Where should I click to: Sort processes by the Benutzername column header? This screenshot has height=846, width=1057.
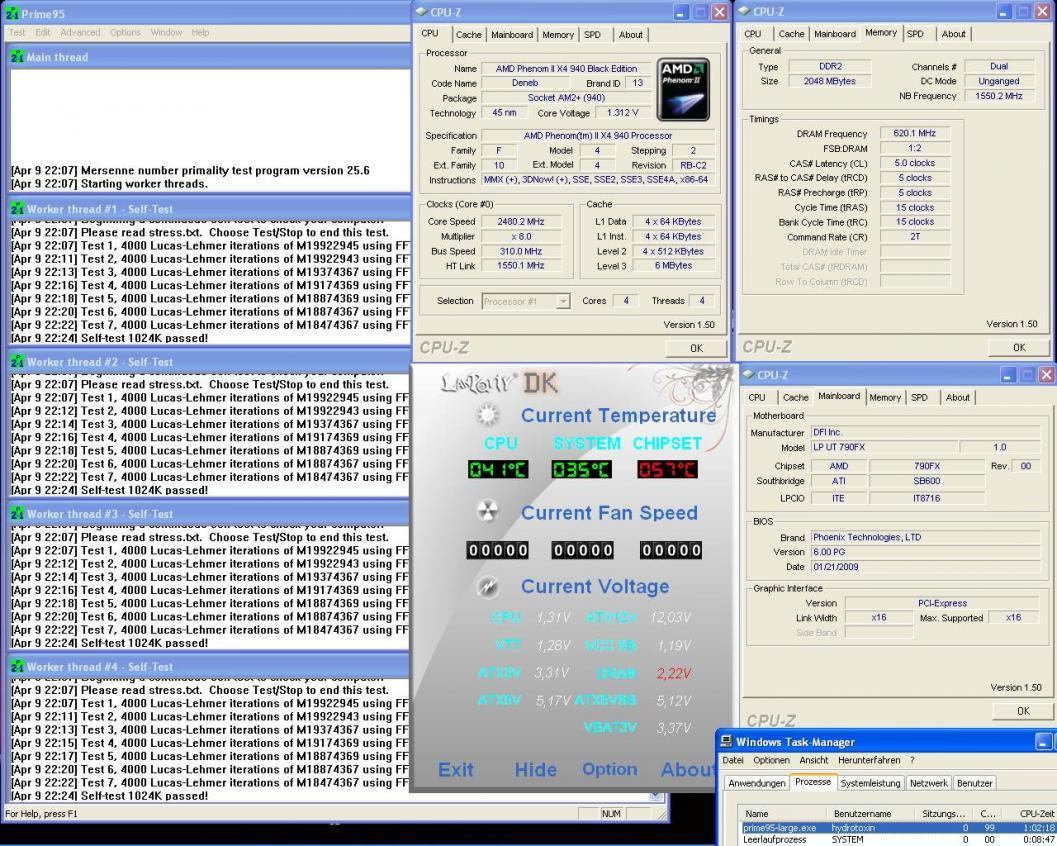[870, 814]
